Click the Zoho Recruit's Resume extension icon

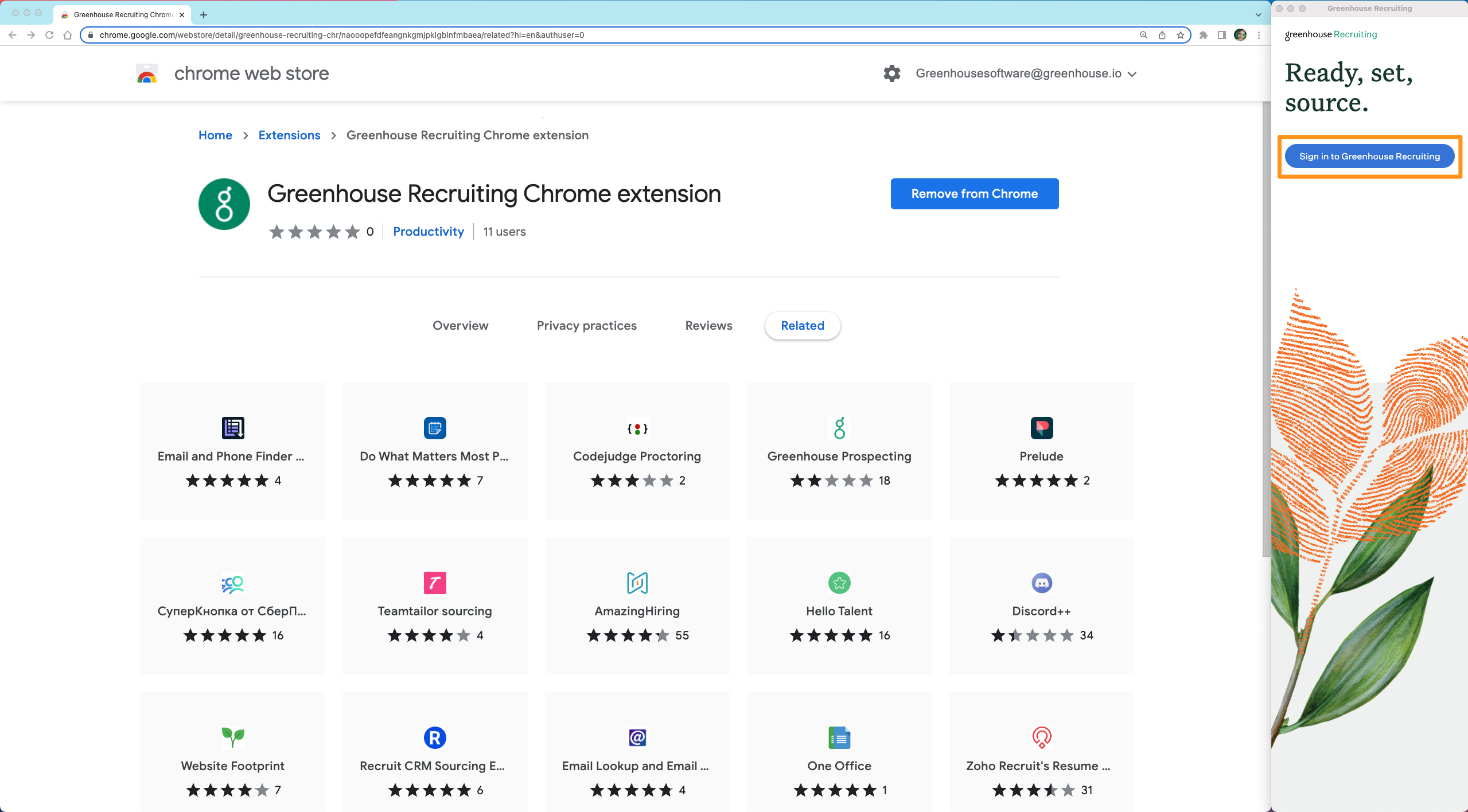1041,737
